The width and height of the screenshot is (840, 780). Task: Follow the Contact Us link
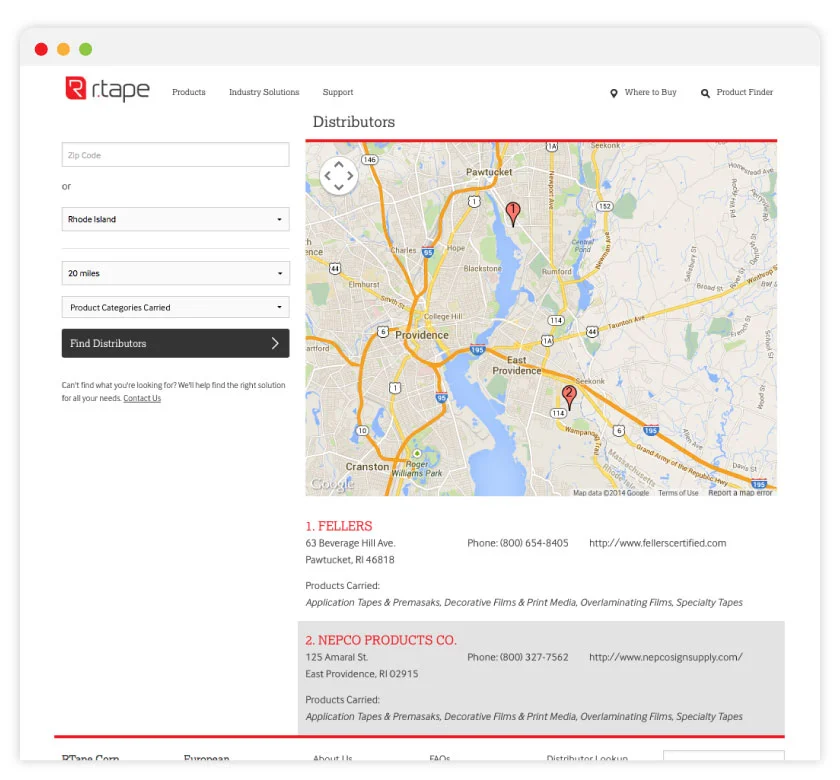pos(142,398)
